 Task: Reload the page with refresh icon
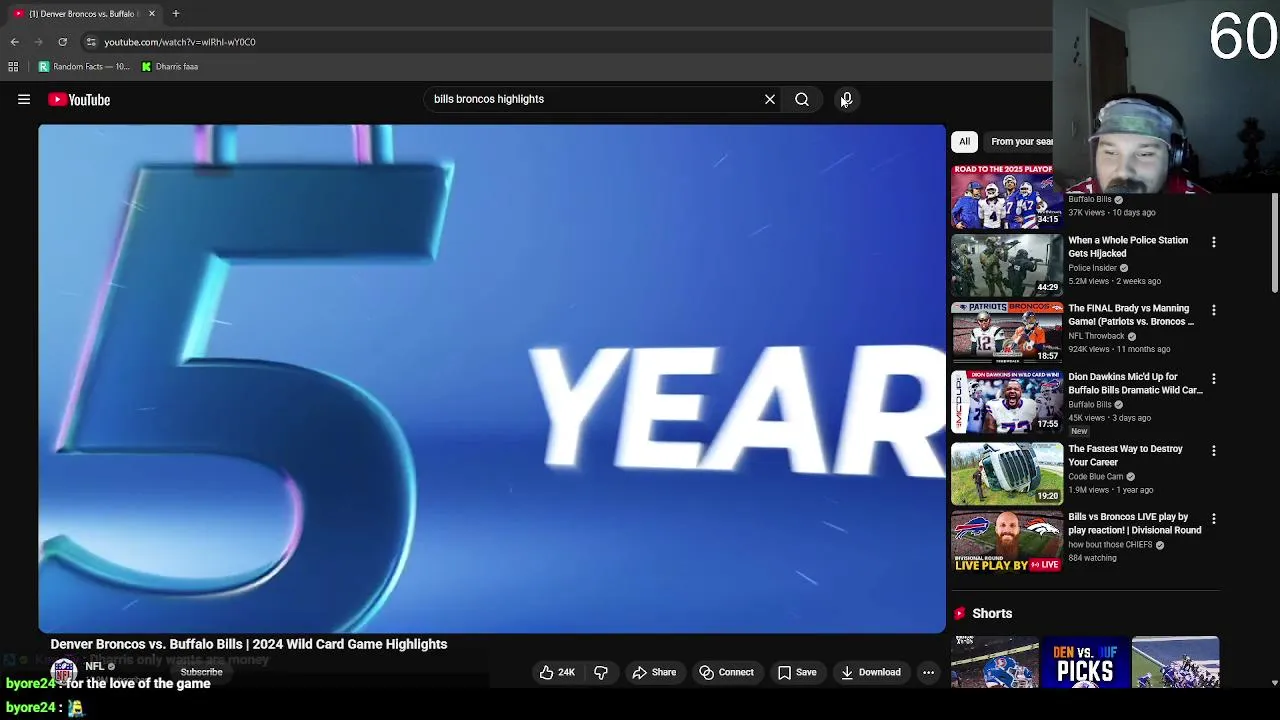pos(62,42)
